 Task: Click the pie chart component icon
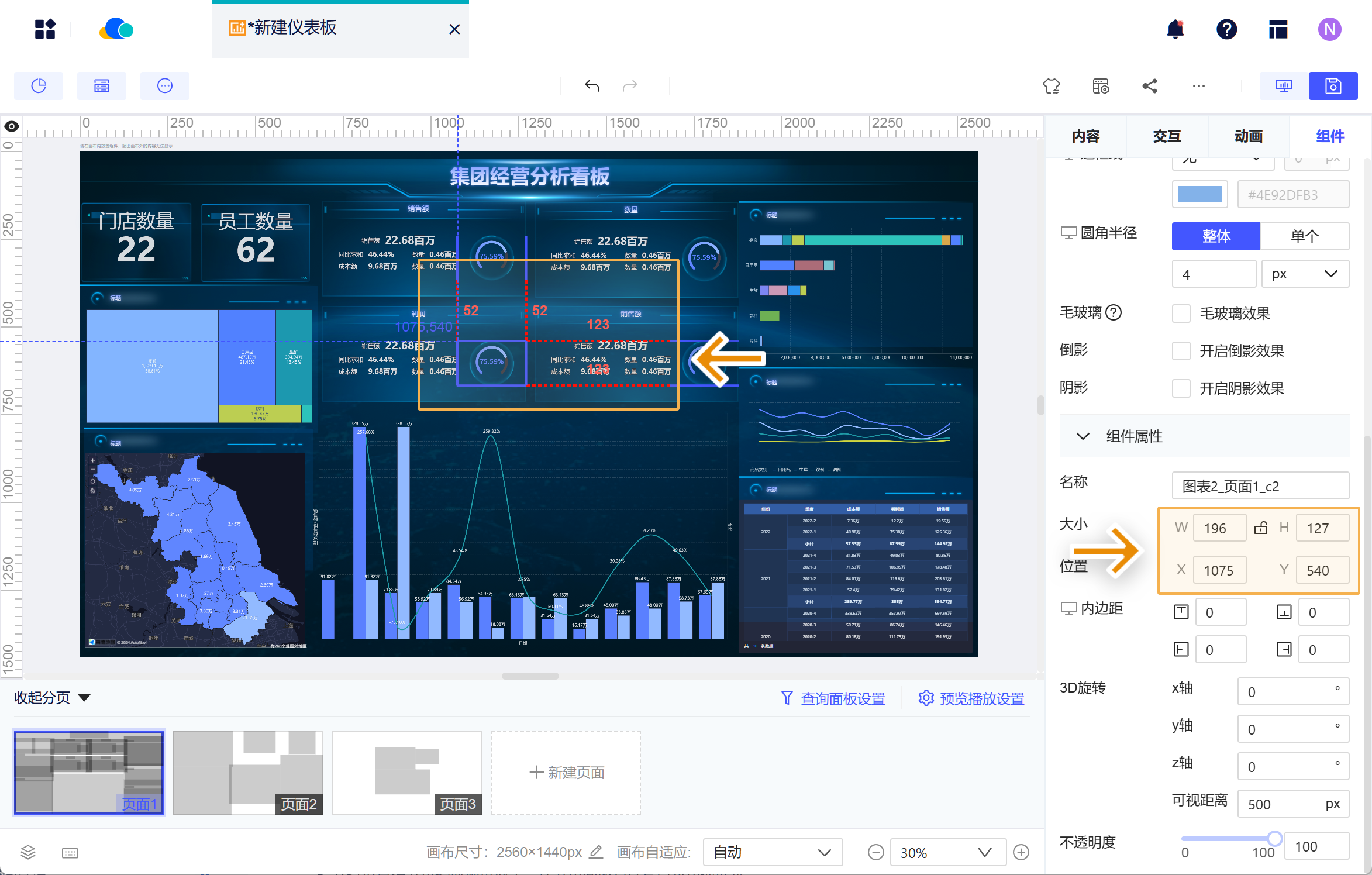pyautogui.click(x=39, y=86)
